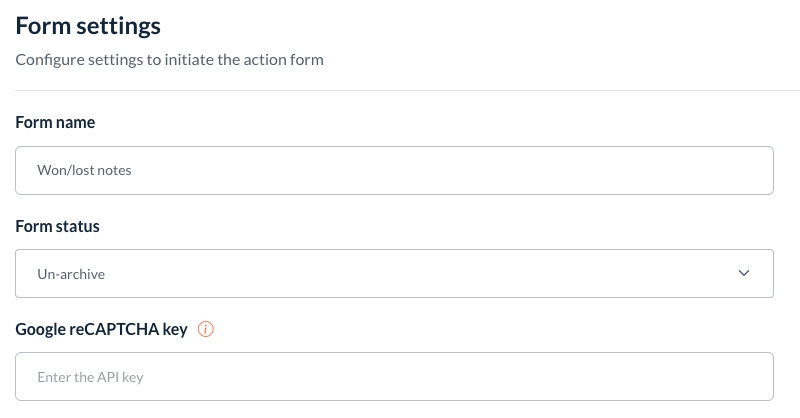Image resolution: width=800 pixels, height=418 pixels.
Task: Click the 'Form name' label
Action: [x=55, y=122]
